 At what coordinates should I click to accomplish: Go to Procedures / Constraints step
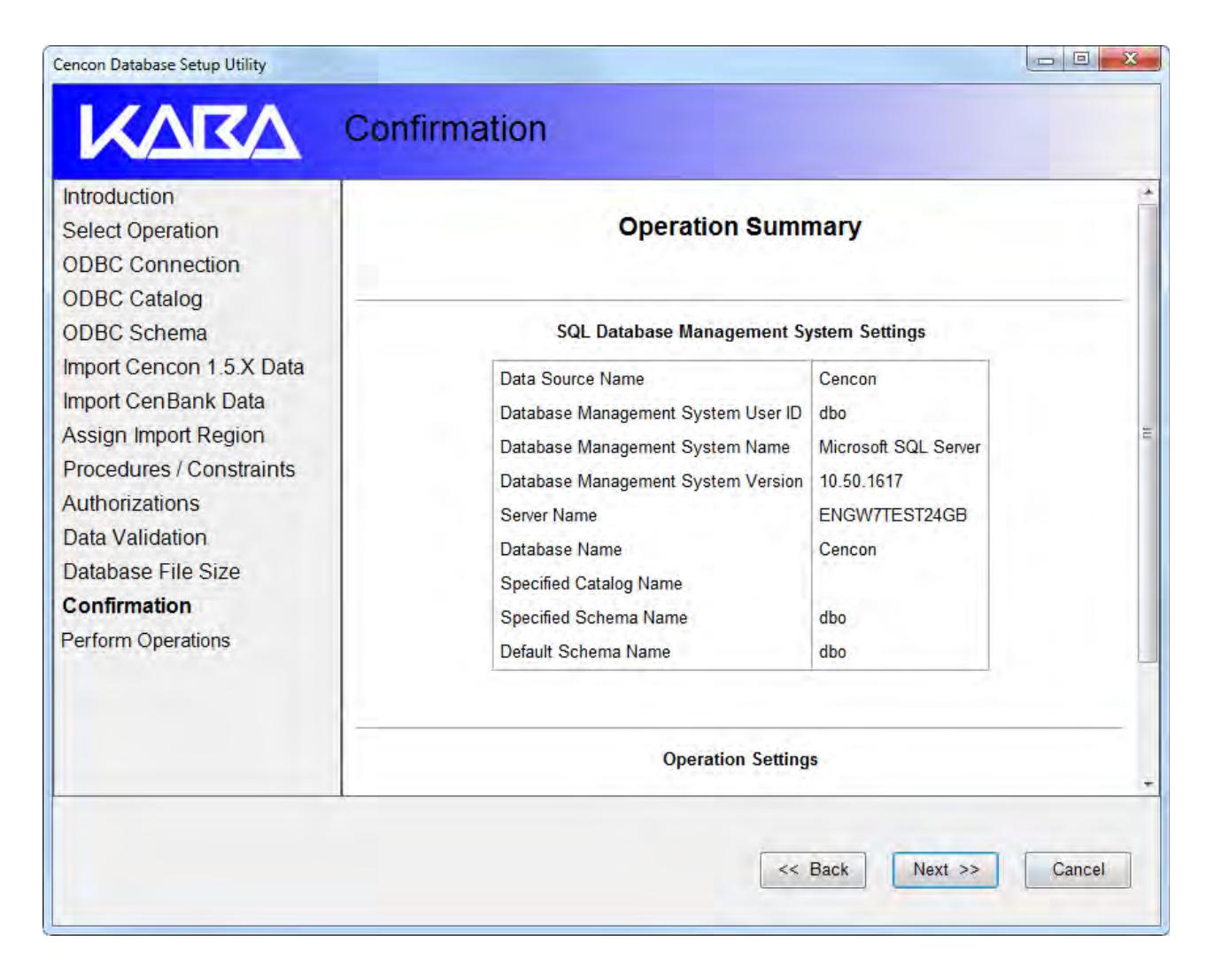click(179, 469)
